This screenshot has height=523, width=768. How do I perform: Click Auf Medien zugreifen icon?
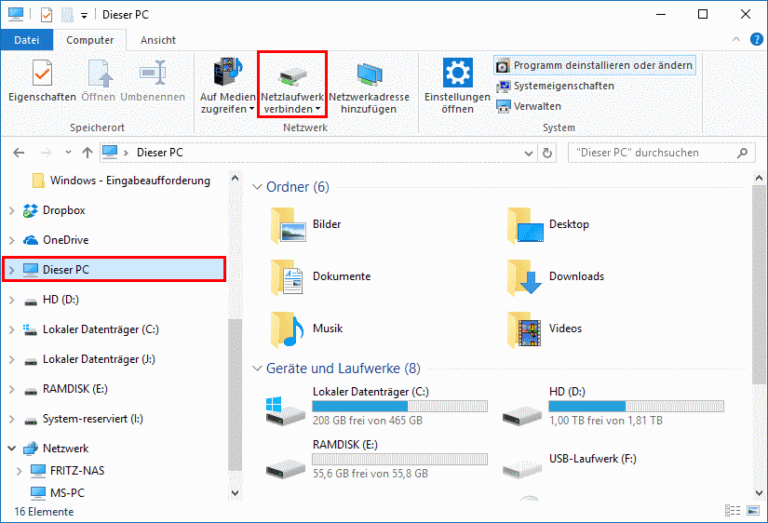pos(228,74)
